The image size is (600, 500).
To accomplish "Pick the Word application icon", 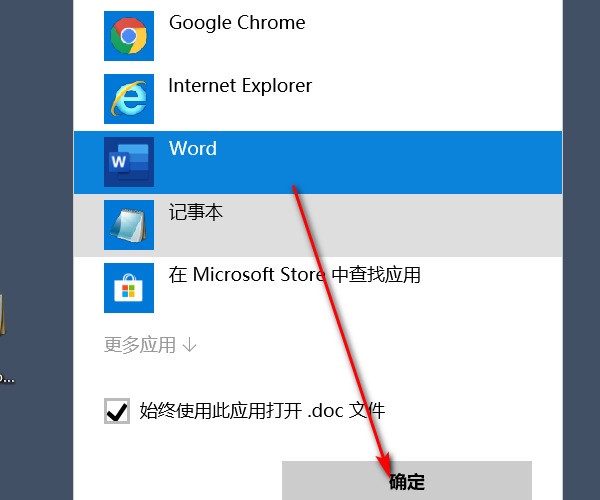I will 129,162.
